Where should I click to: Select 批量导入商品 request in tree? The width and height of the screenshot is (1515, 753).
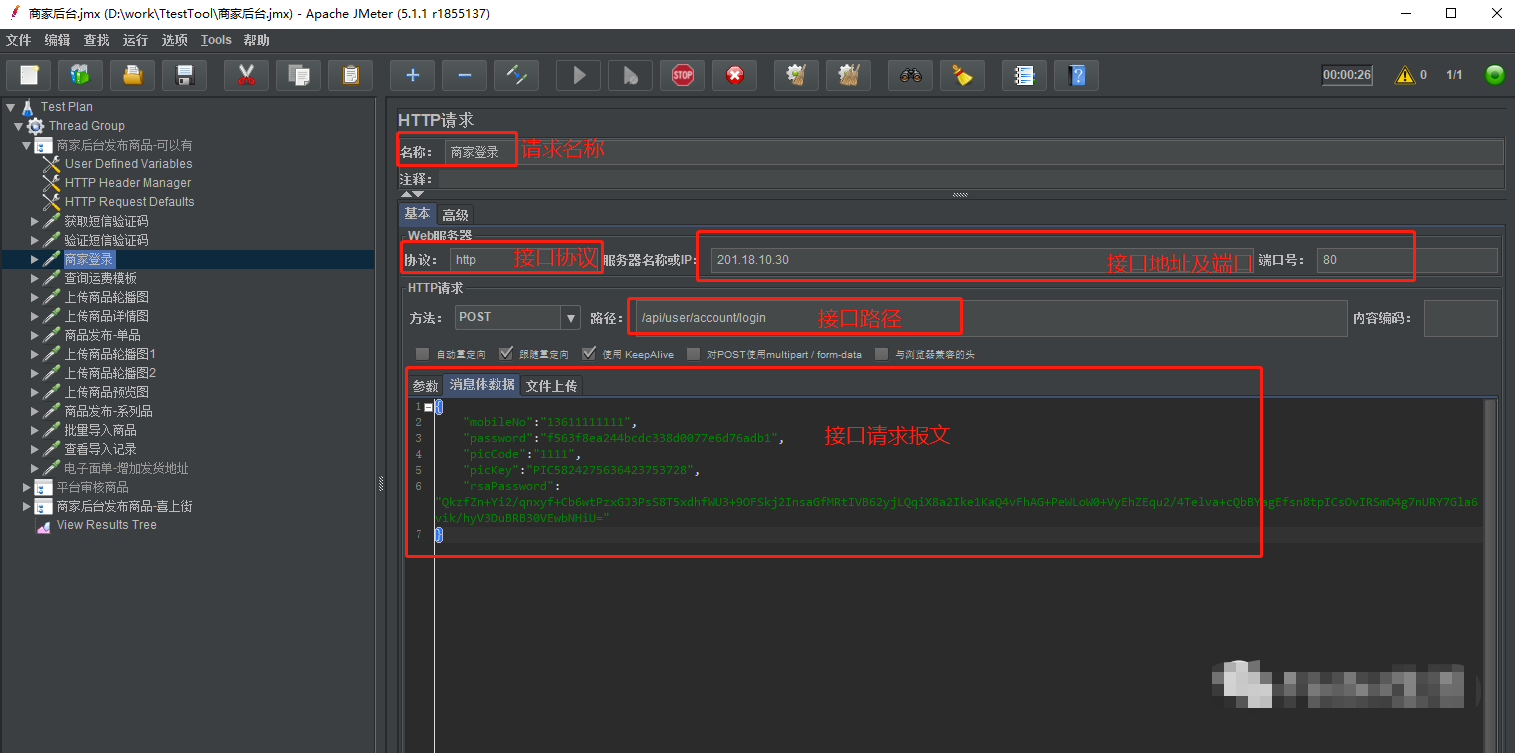click(100, 430)
